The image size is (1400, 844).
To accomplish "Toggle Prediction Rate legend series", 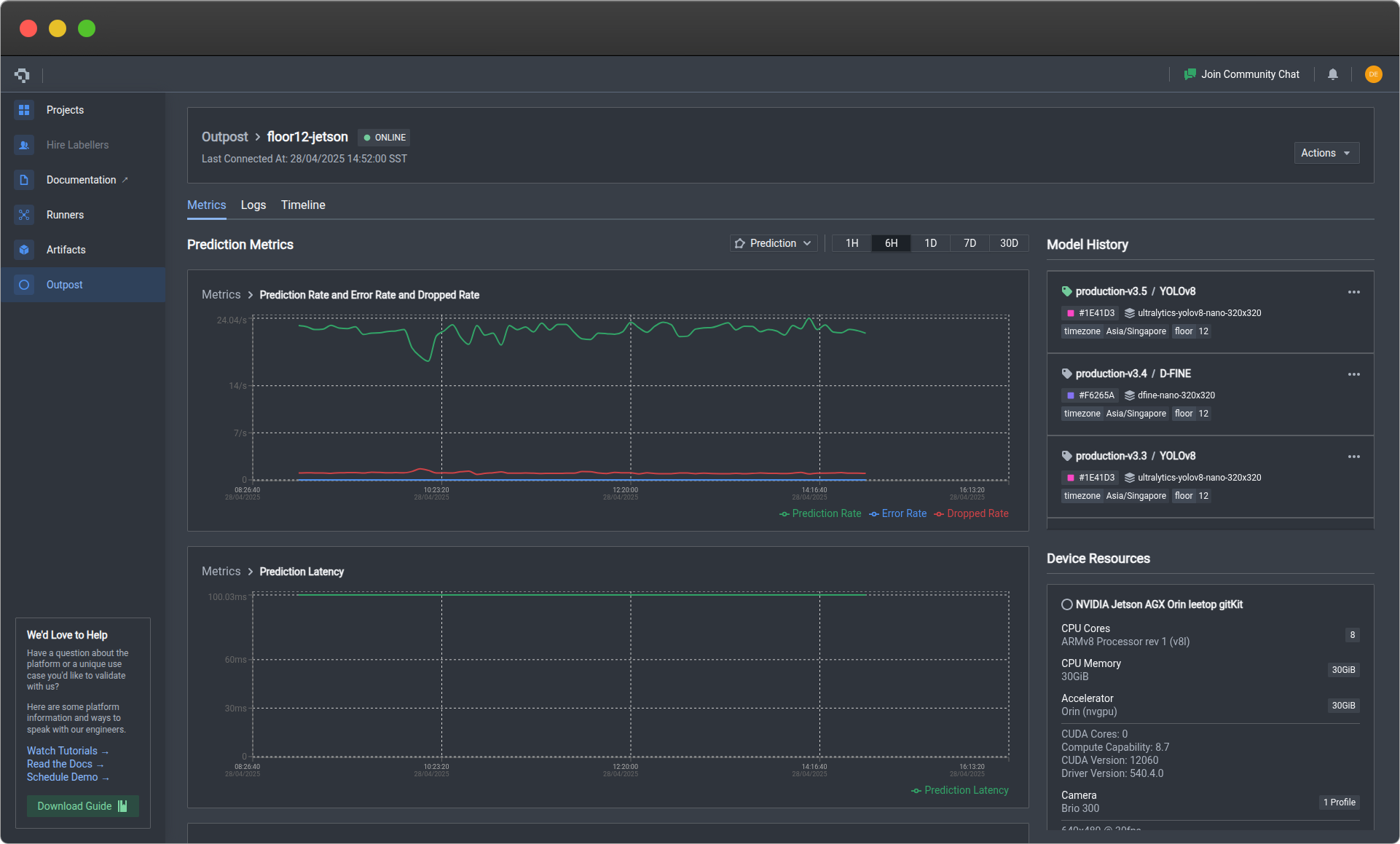I will pos(820,514).
